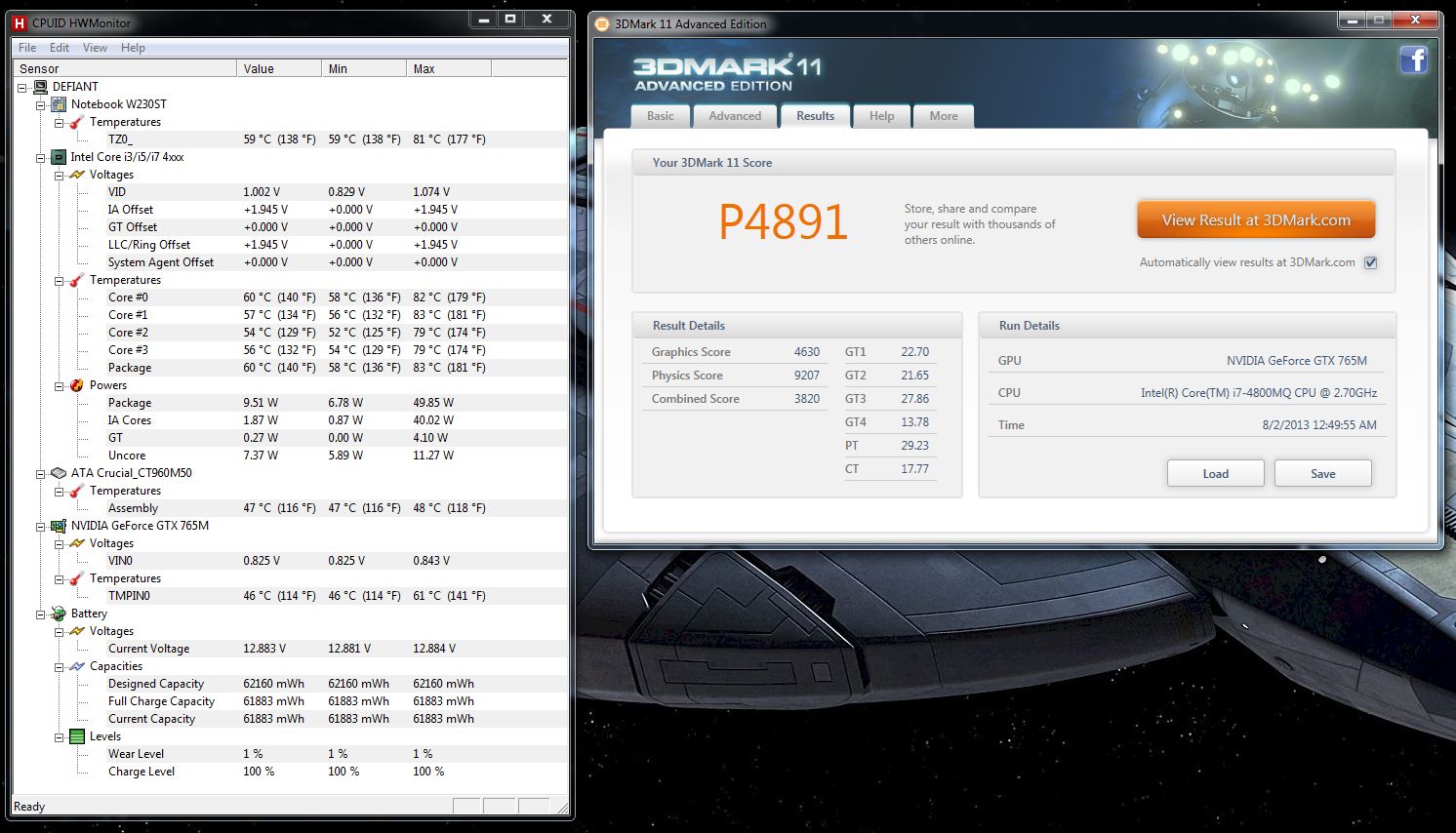Click the Min column header
Viewport: 1456px width, 833px height.
pyautogui.click(x=364, y=68)
